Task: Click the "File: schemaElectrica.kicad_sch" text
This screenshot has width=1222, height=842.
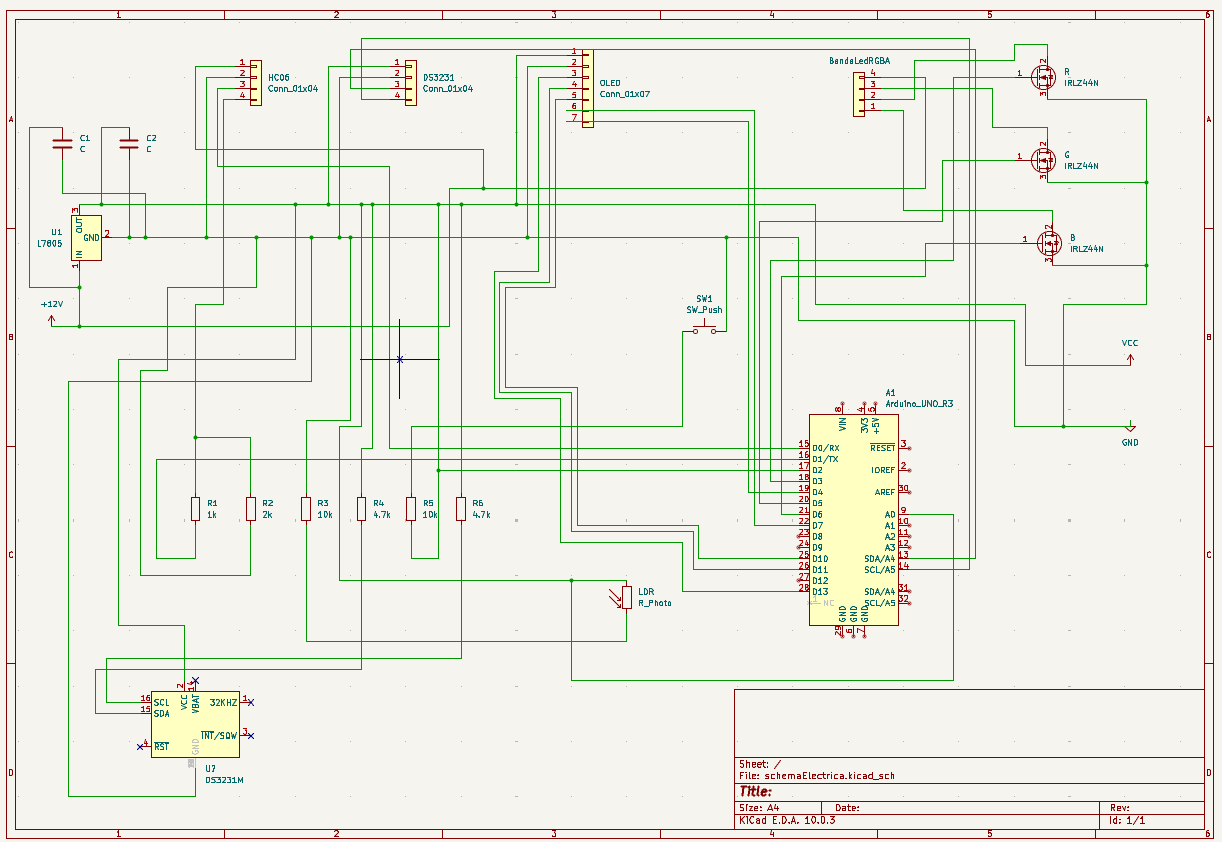Action: click(x=816, y=776)
